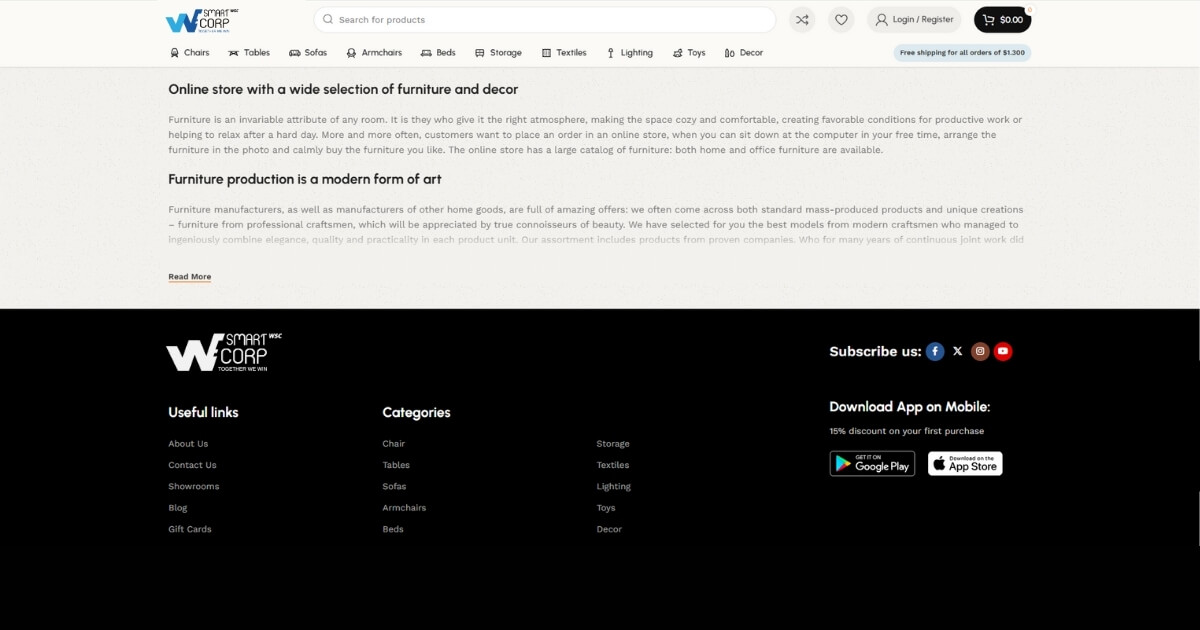Viewport: 1200px width, 630px height.
Task: Tap the Download on the App Store badge
Action: pos(965,464)
